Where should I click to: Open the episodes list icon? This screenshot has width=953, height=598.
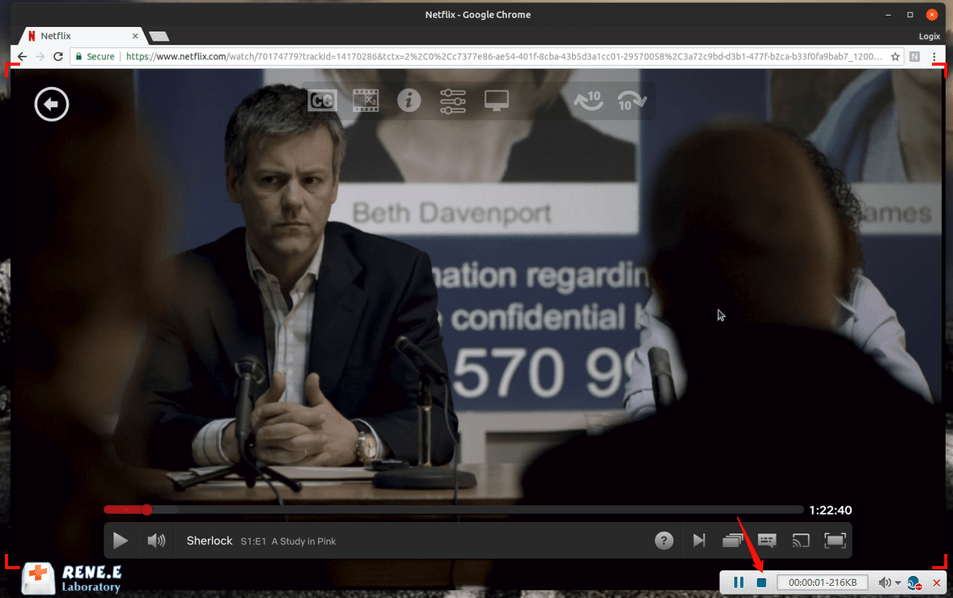[733, 540]
